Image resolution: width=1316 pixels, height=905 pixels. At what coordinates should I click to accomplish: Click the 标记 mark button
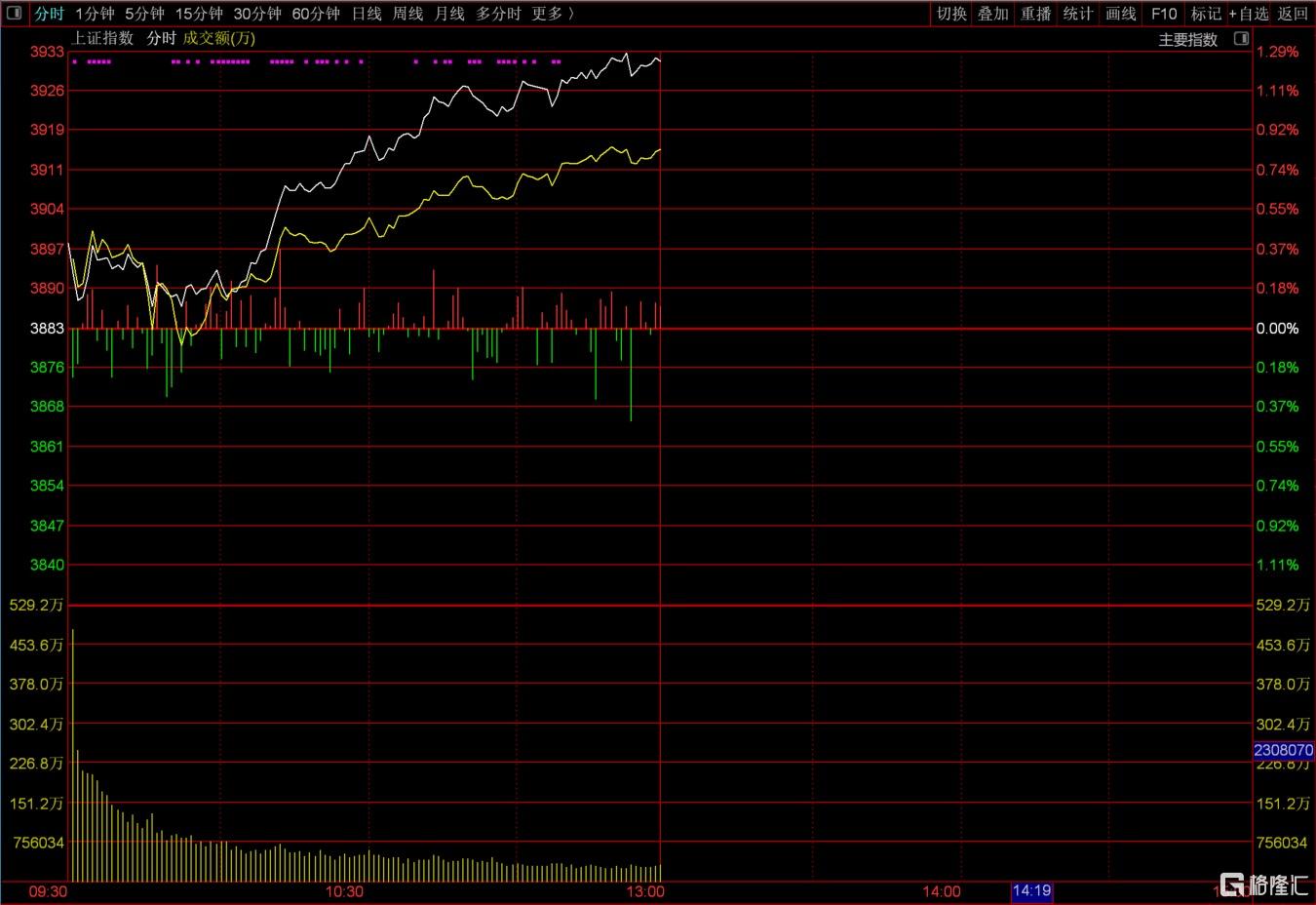1206,14
